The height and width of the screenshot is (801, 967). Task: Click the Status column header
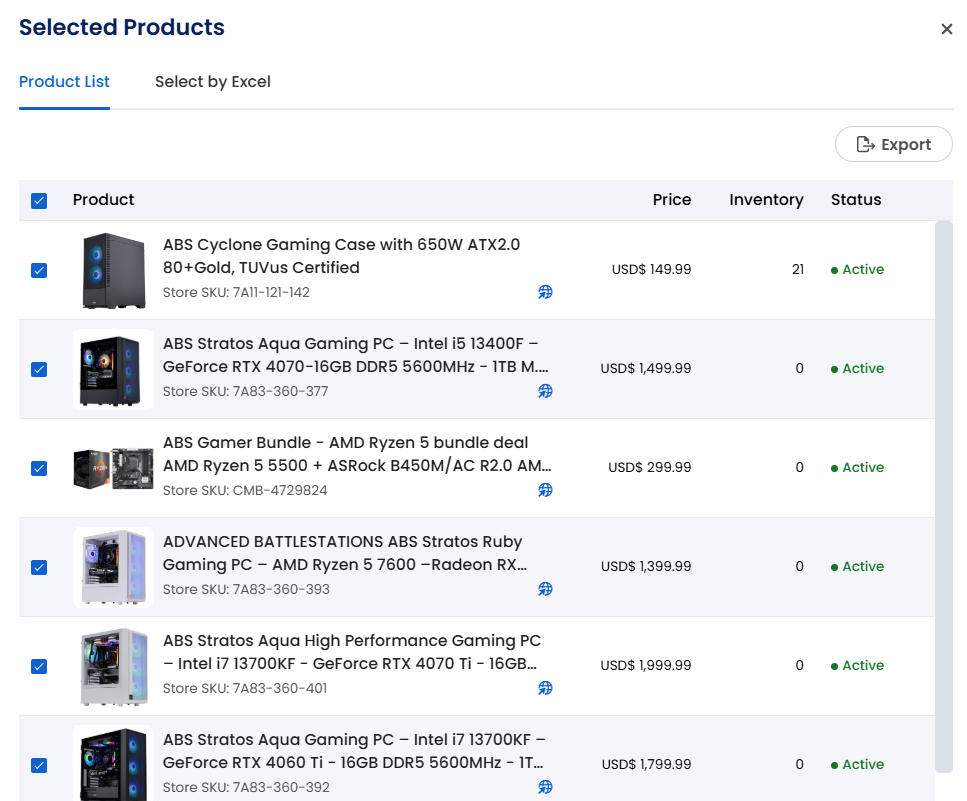pos(856,200)
